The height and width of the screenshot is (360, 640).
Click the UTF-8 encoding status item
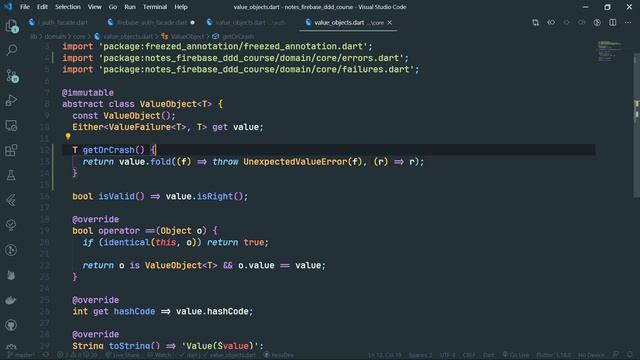coord(447,355)
